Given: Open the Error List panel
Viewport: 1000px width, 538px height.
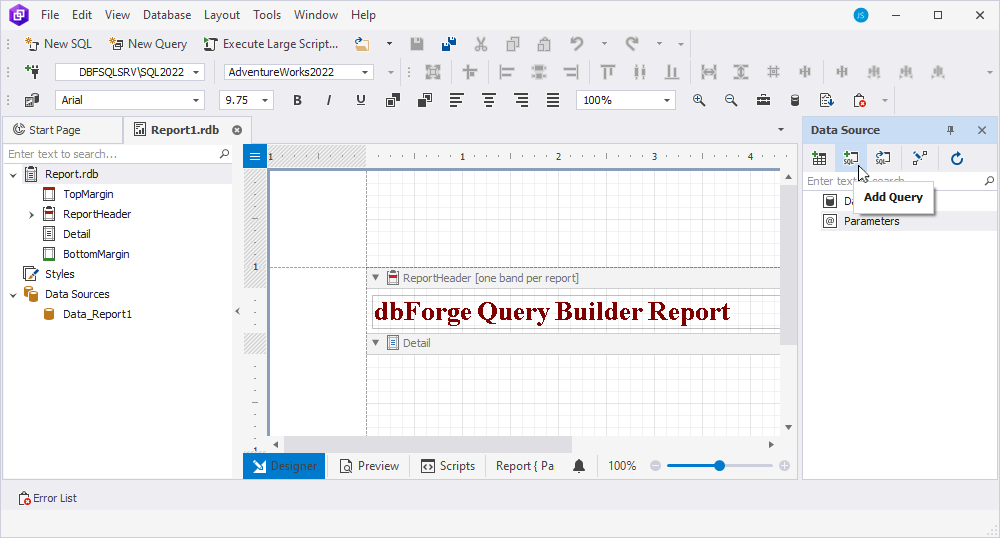Looking at the screenshot, I should click(x=48, y=498).
